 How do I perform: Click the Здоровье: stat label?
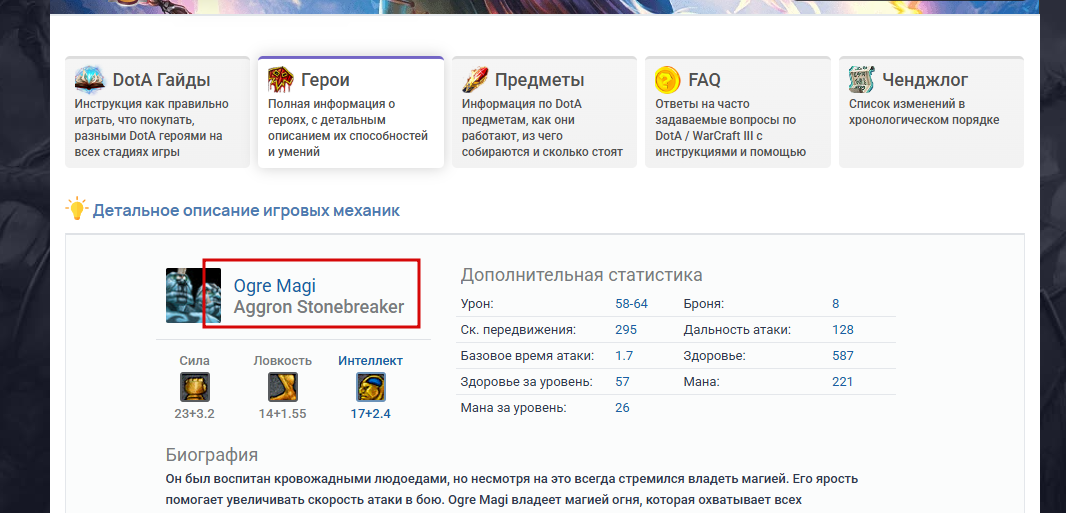(715, 355)
